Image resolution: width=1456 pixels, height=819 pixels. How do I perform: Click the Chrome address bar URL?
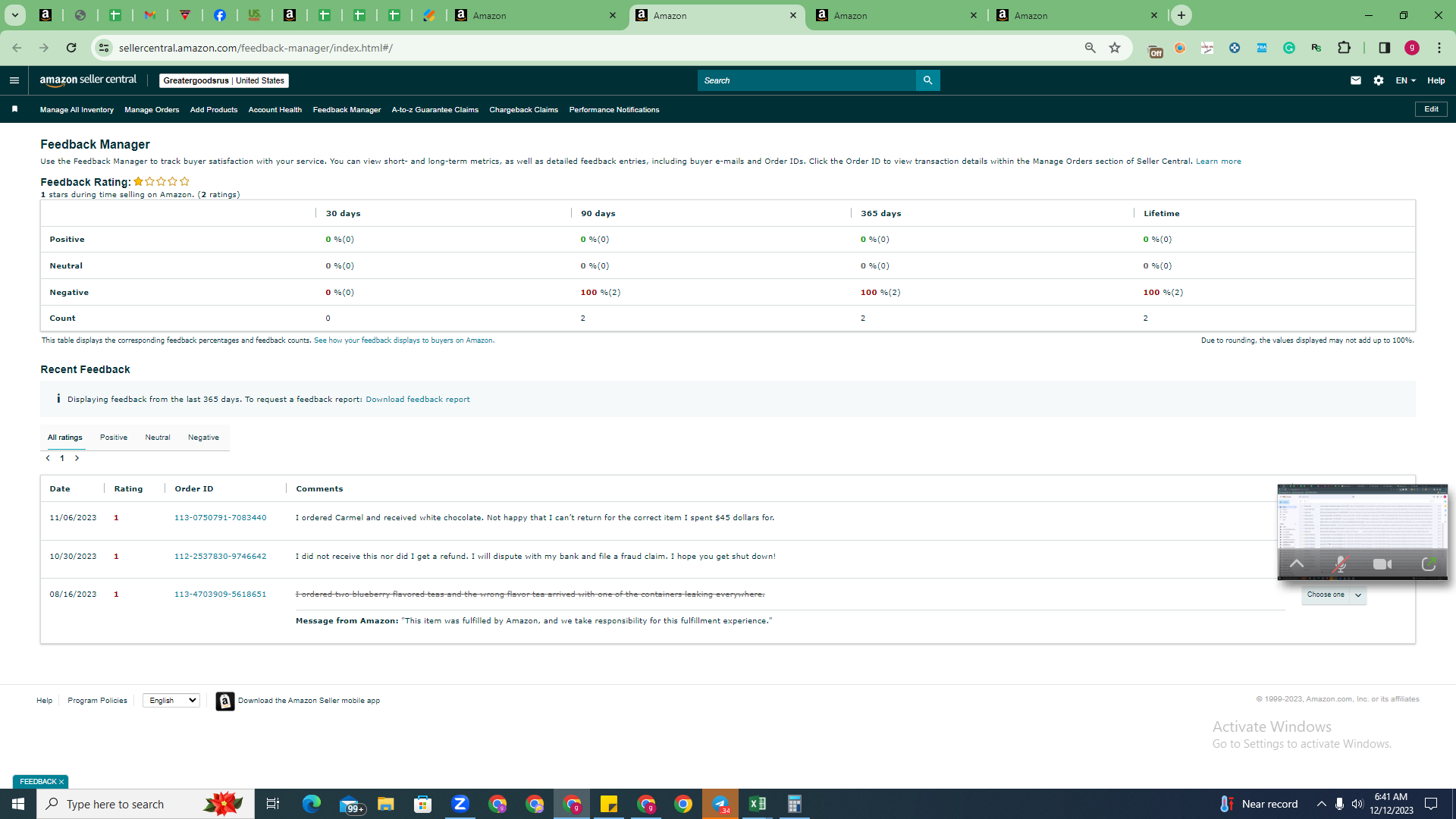pyautogui.click(x=256, y=48)
